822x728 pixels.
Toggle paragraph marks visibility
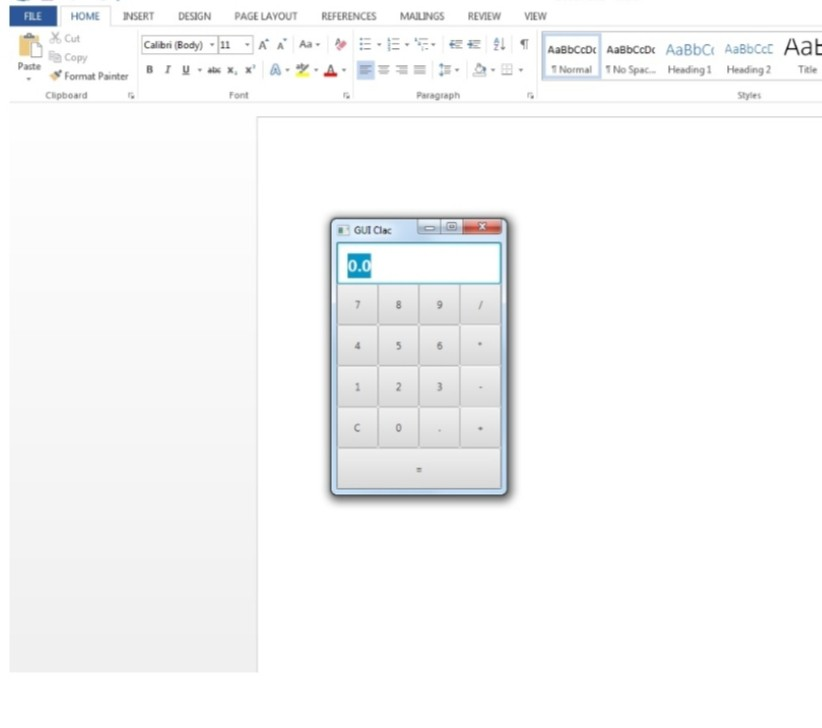(x=525, y=45)
